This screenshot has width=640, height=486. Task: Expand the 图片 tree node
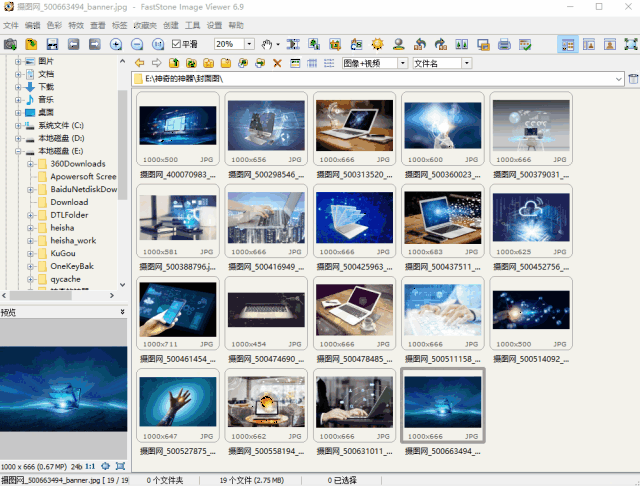point(18,62)
